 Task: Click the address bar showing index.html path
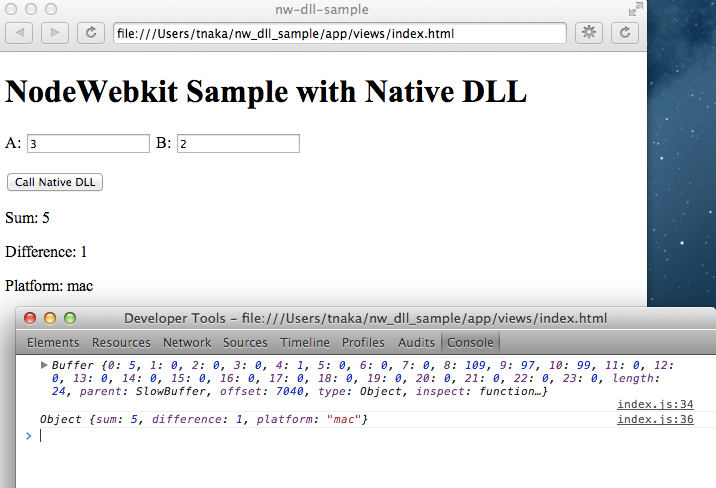click(x=340, y=33)
